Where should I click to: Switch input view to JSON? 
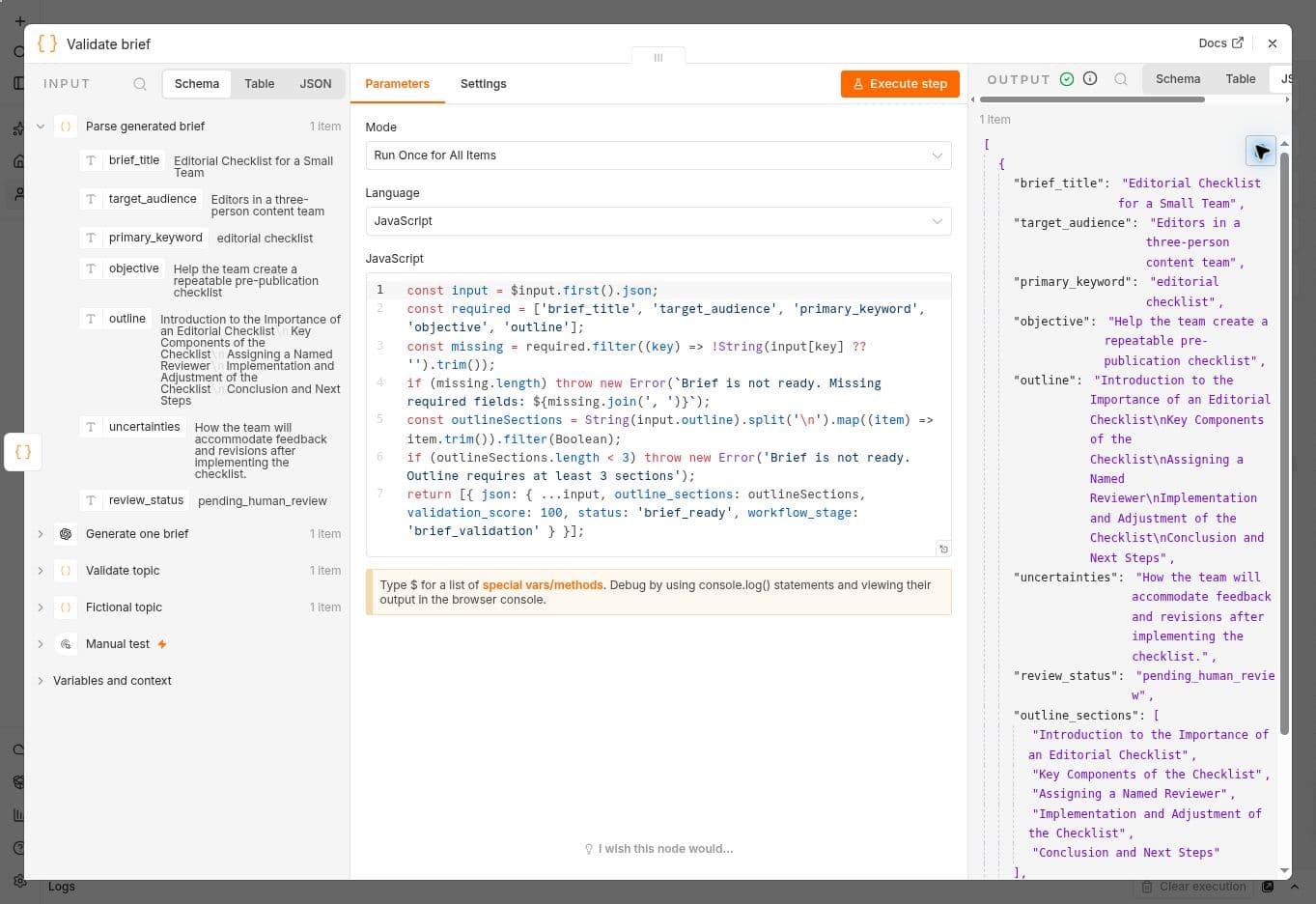[x=316, y=84]
